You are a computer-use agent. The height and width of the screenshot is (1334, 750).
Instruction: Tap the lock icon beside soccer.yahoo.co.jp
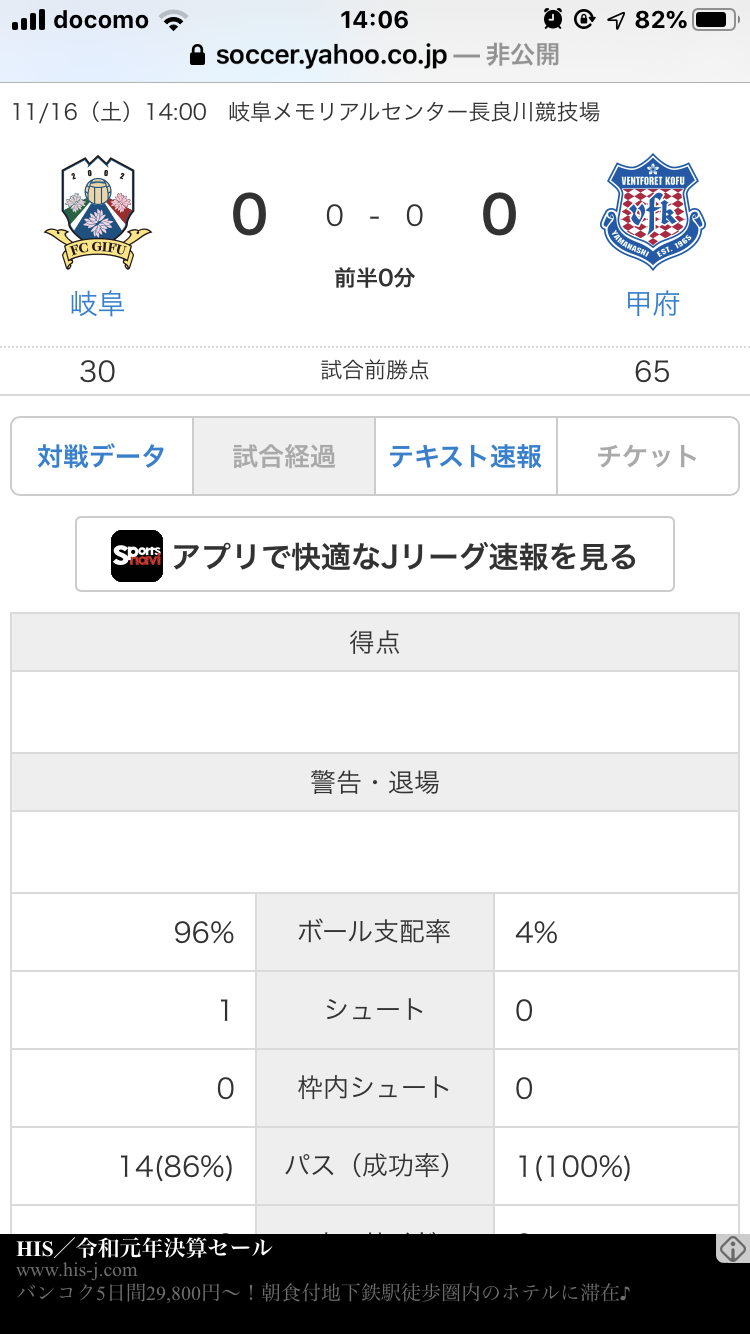197,54
